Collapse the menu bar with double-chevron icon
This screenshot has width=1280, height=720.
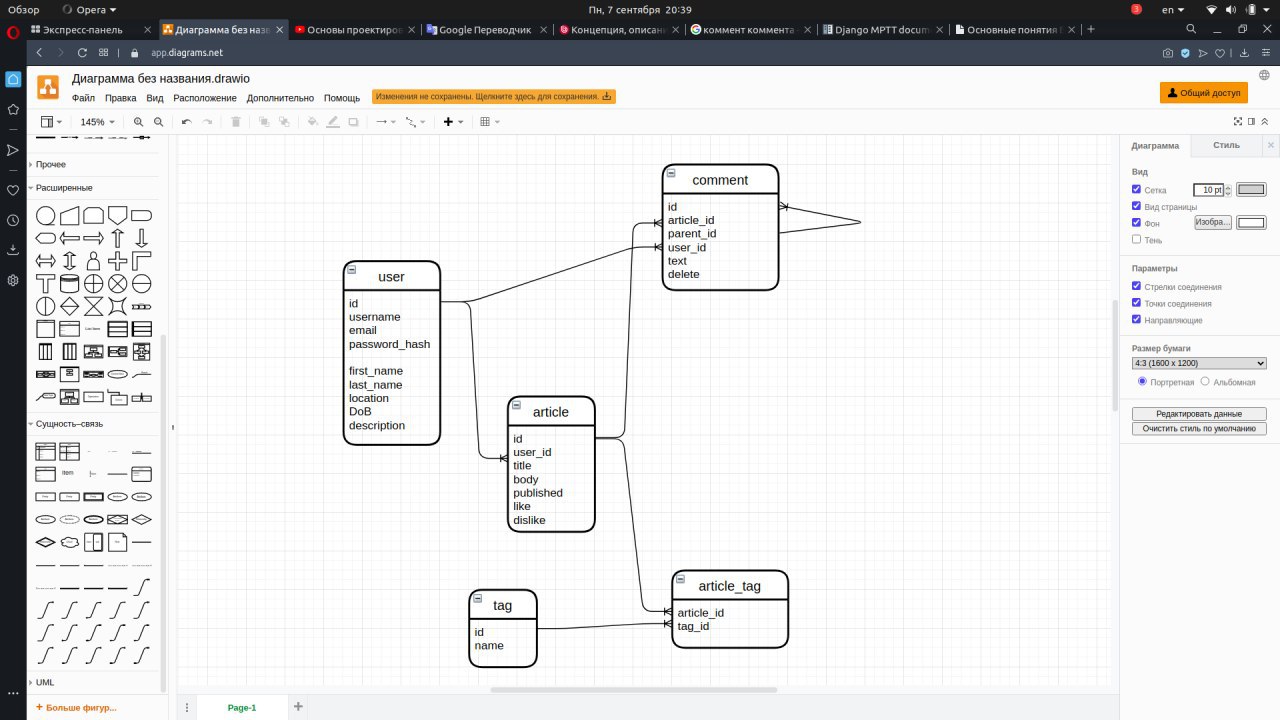click(x=1265, y=122)
